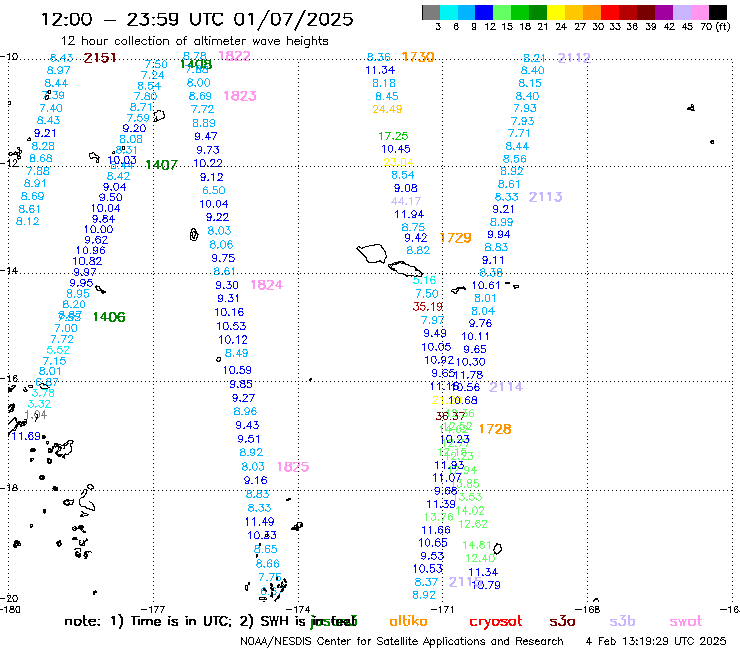Viewport: 740px width, 650px height.
Task: Click the wave height value '10.59'
Action: tap(237, 370)
